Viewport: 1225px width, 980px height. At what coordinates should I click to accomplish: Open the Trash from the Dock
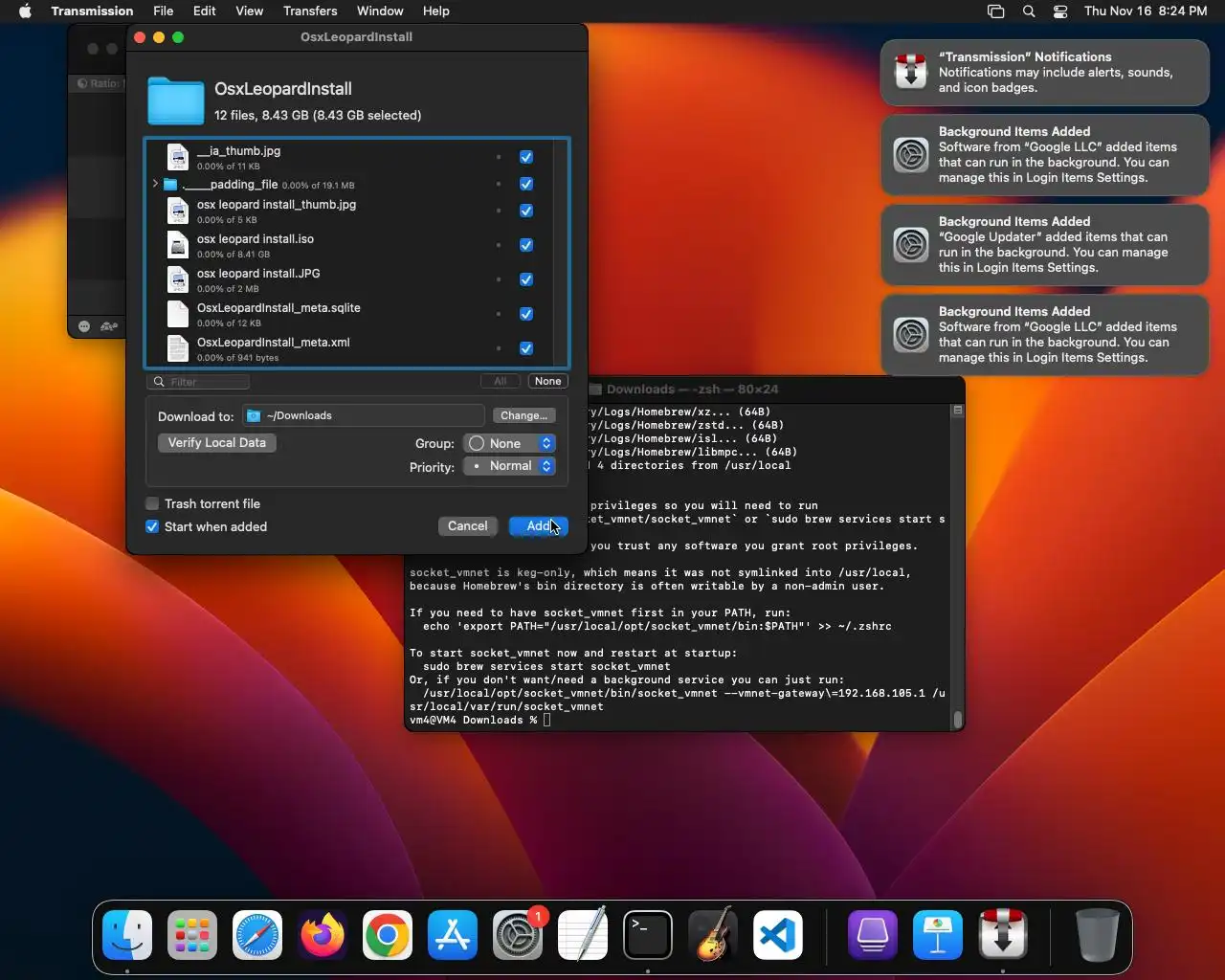[x=1097, y=935]
